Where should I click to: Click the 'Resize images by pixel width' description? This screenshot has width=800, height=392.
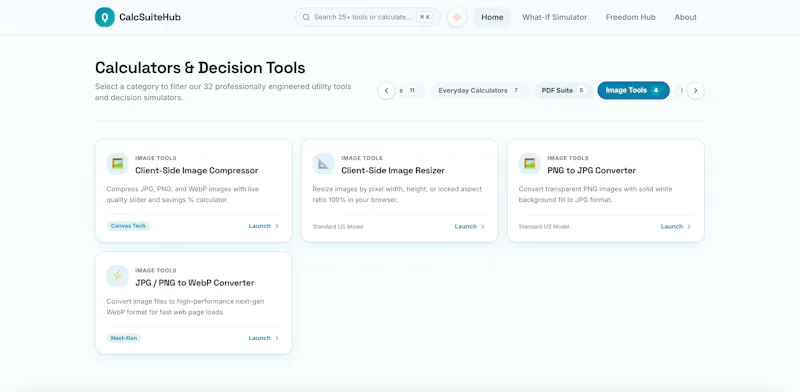(397, 194)
